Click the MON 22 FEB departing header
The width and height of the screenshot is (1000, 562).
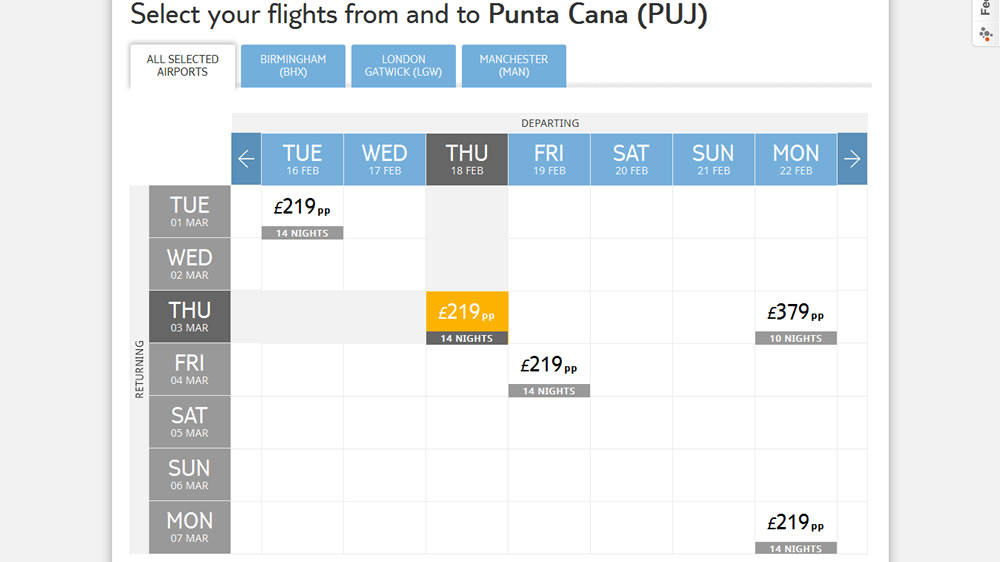point(796,159)
